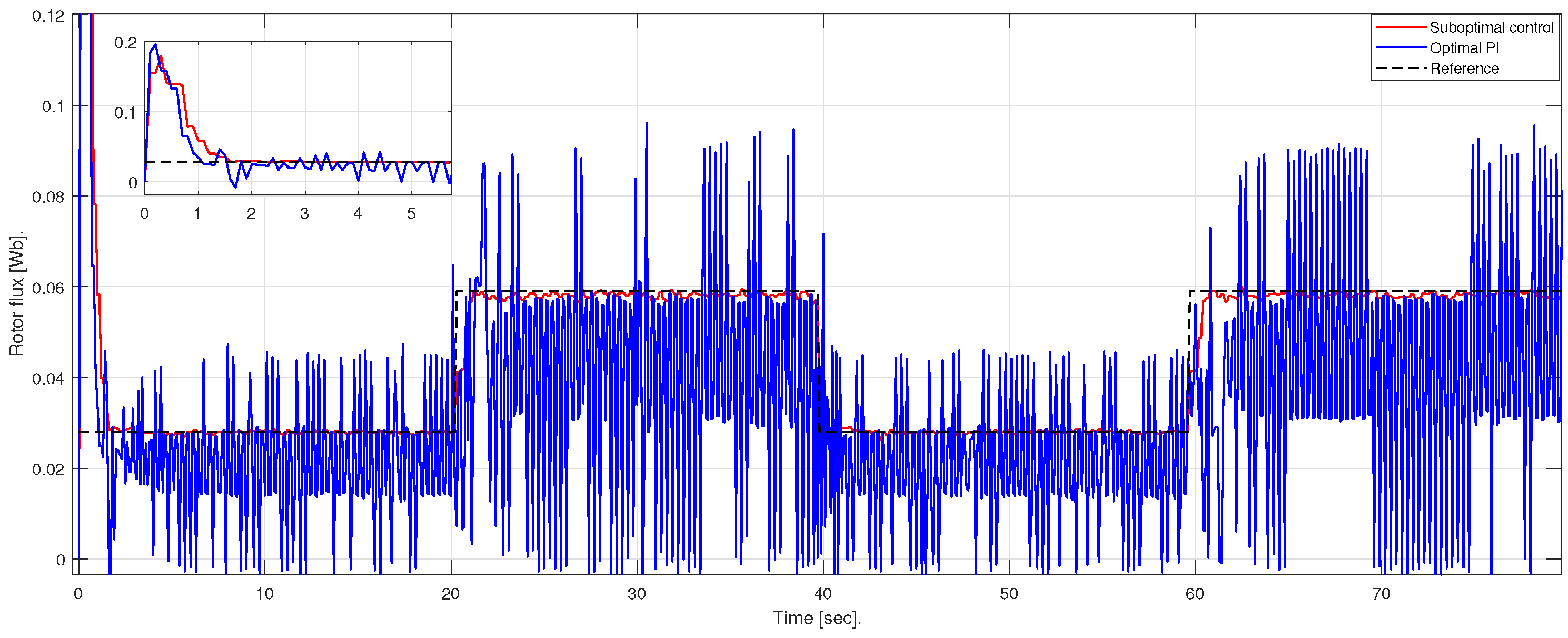Click the 'Time [sec].' x-axis label

pyautogui.click(x=817, y=618)
